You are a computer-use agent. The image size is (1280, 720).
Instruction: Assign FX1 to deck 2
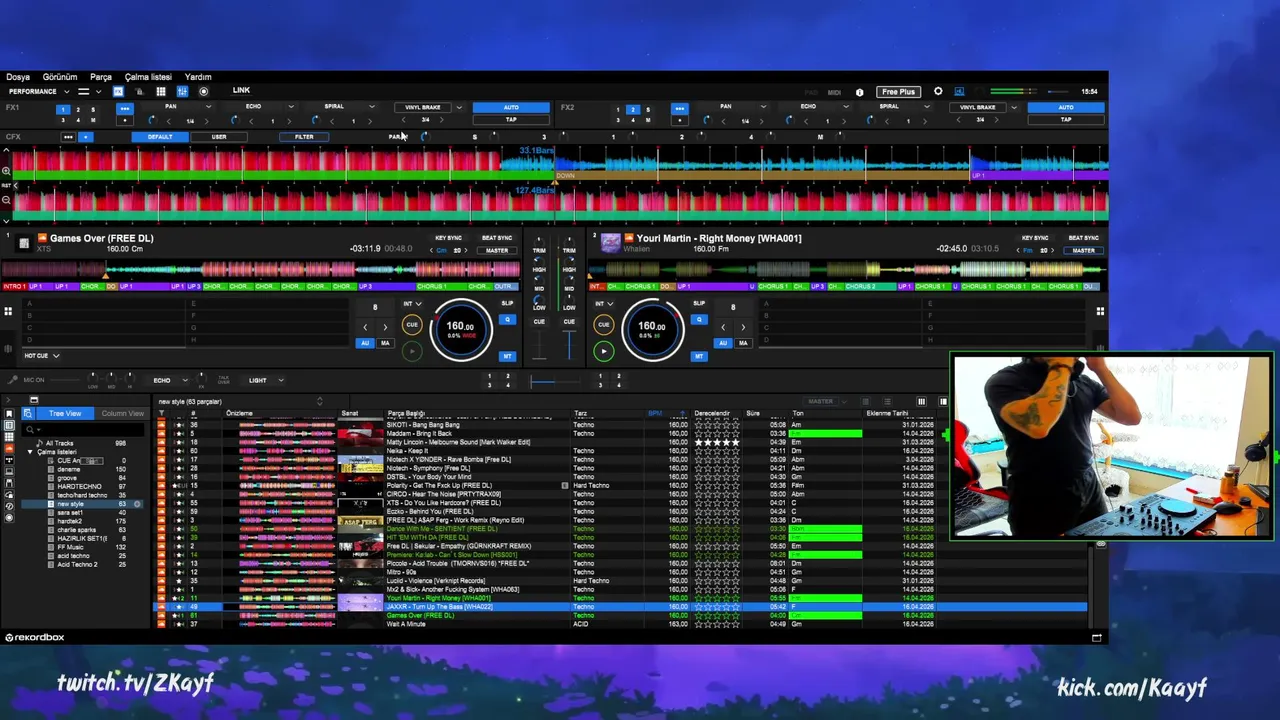[x=79, y=109]
